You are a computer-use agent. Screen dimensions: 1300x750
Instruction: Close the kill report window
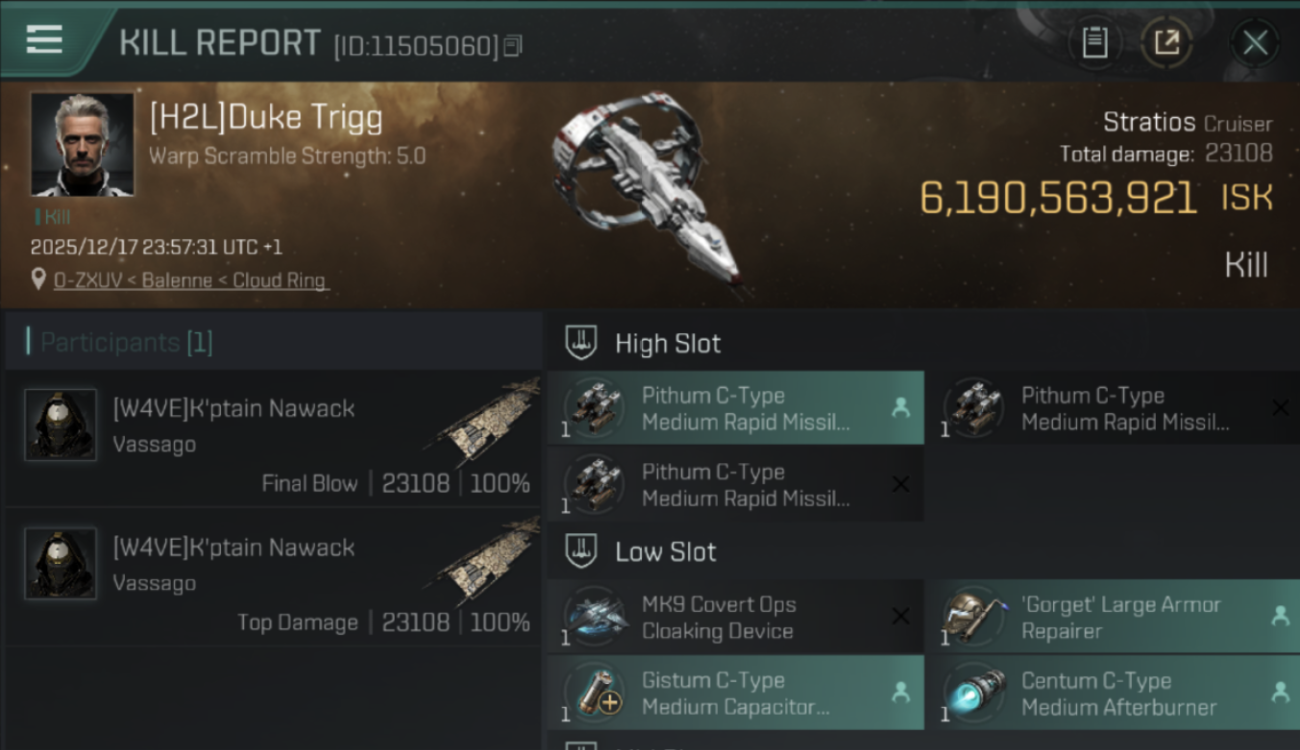click(1254, 43)
